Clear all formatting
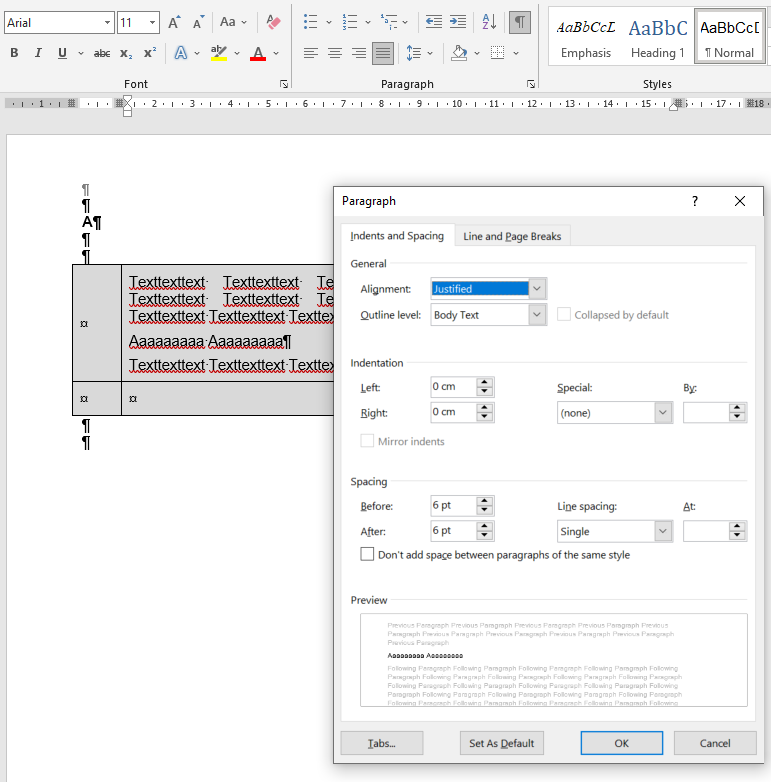 pyautogui.click(x=273, y=22)
